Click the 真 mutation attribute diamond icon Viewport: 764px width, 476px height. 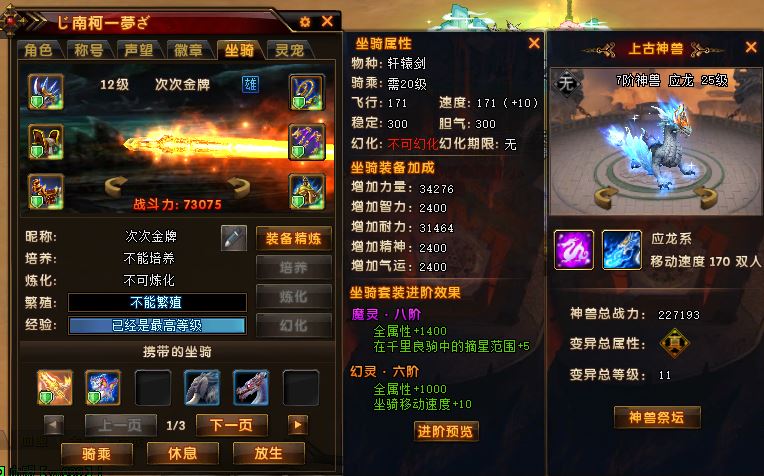click(674, 343)
